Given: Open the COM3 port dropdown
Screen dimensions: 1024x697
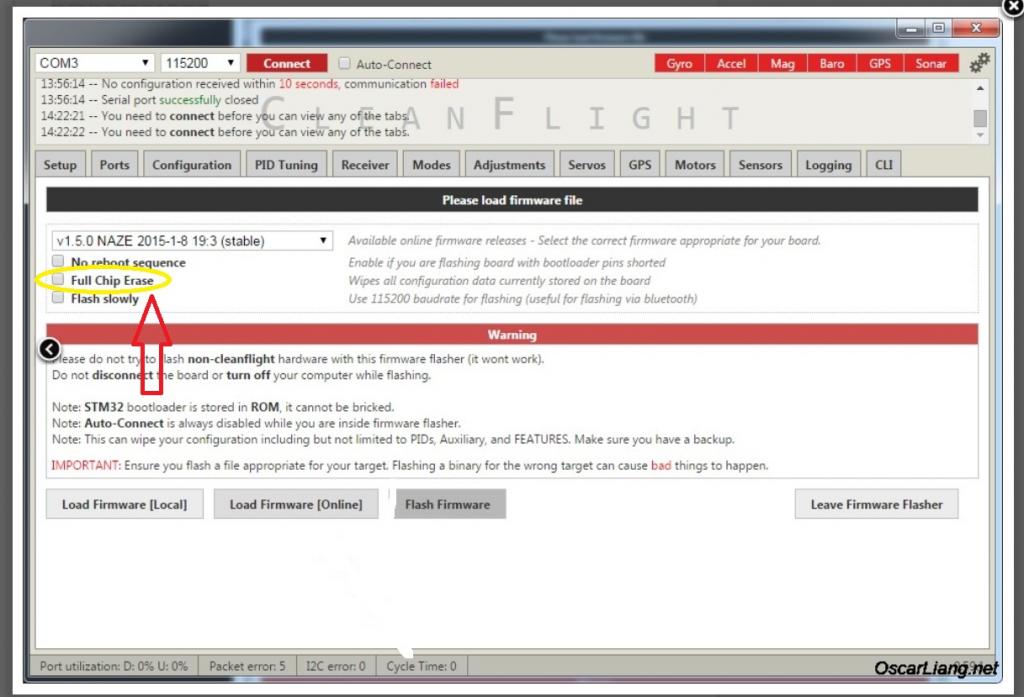Looking at the screenshot, I should (94, 63).
